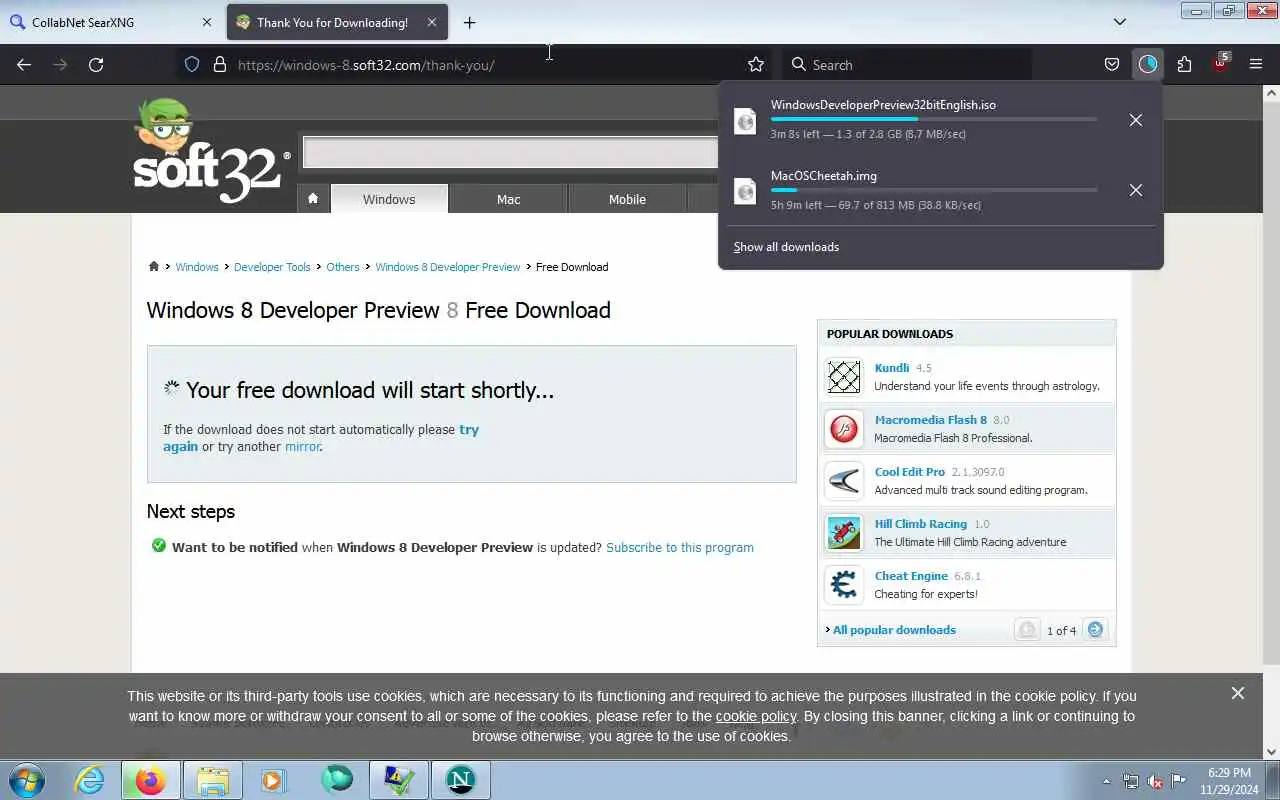Open the taskbar clock showing 6:29 PM
1280x800 pixels.
1229,781
